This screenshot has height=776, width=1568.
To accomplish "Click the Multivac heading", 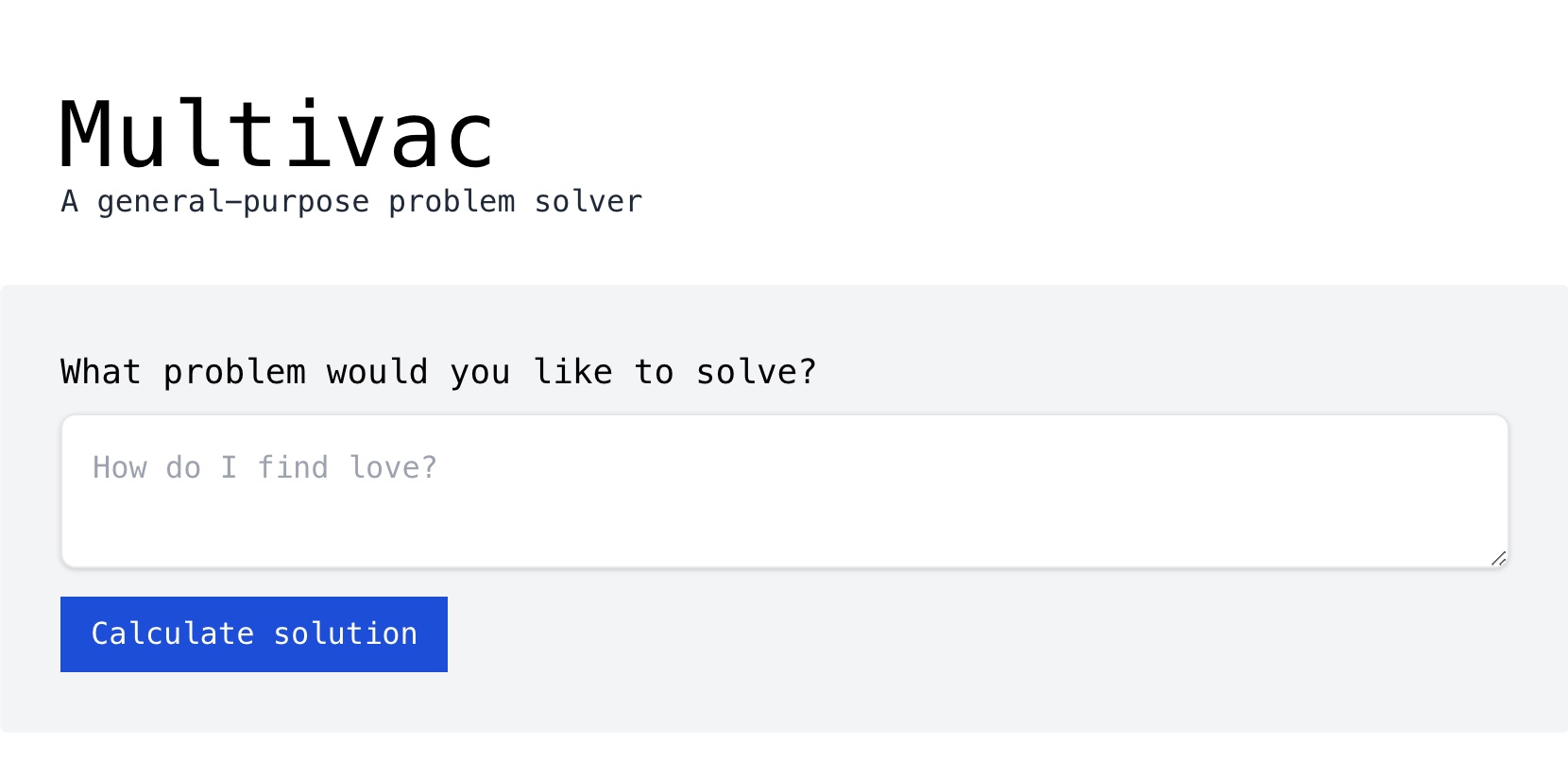I will [x=276, y=136].
